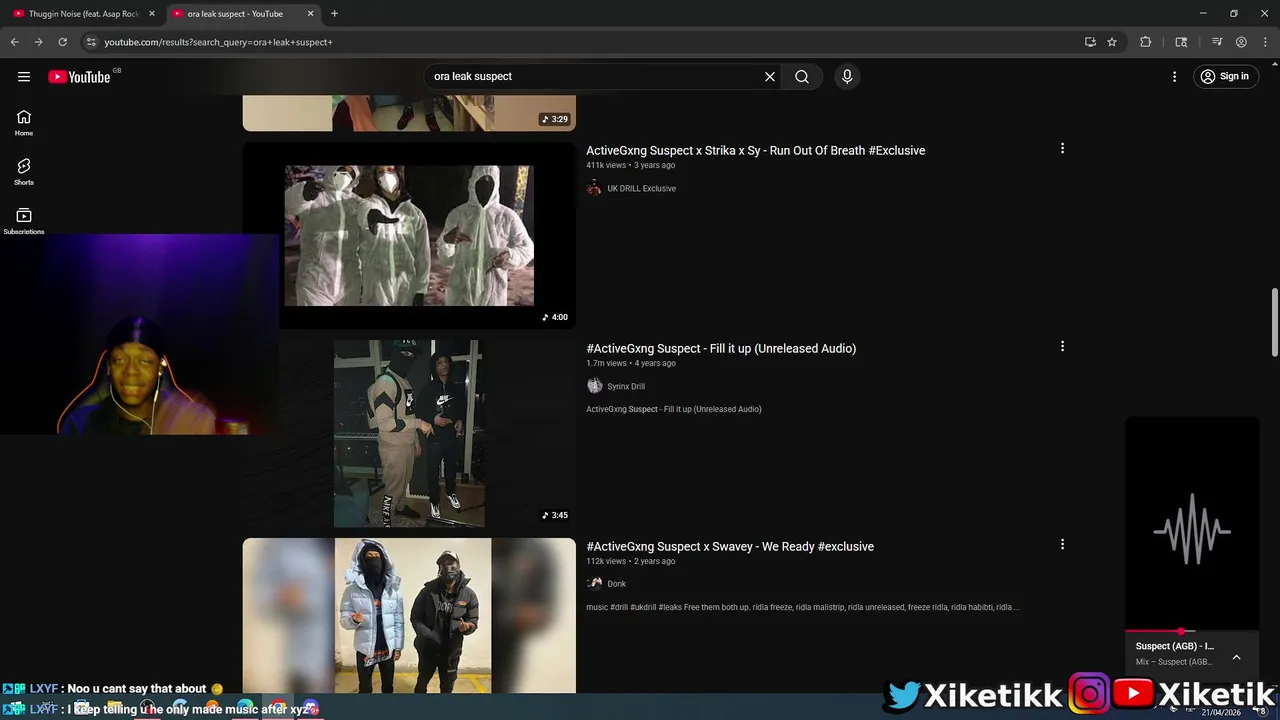Open more actions for Run Out Of Breath
Image resolution: width=1280 pixels, height=720 pixels.
click(x=1062, y=148)
